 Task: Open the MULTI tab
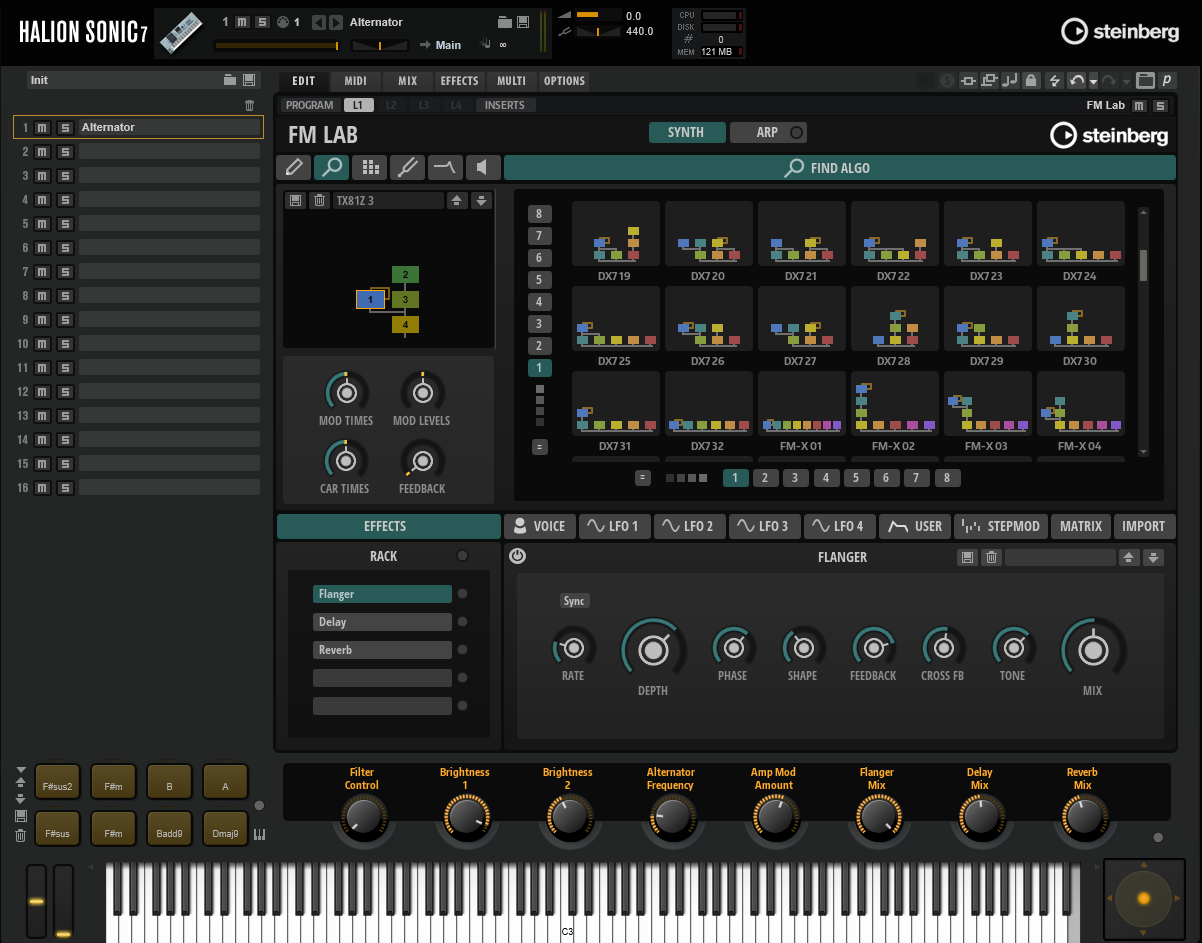pos(511,81)
